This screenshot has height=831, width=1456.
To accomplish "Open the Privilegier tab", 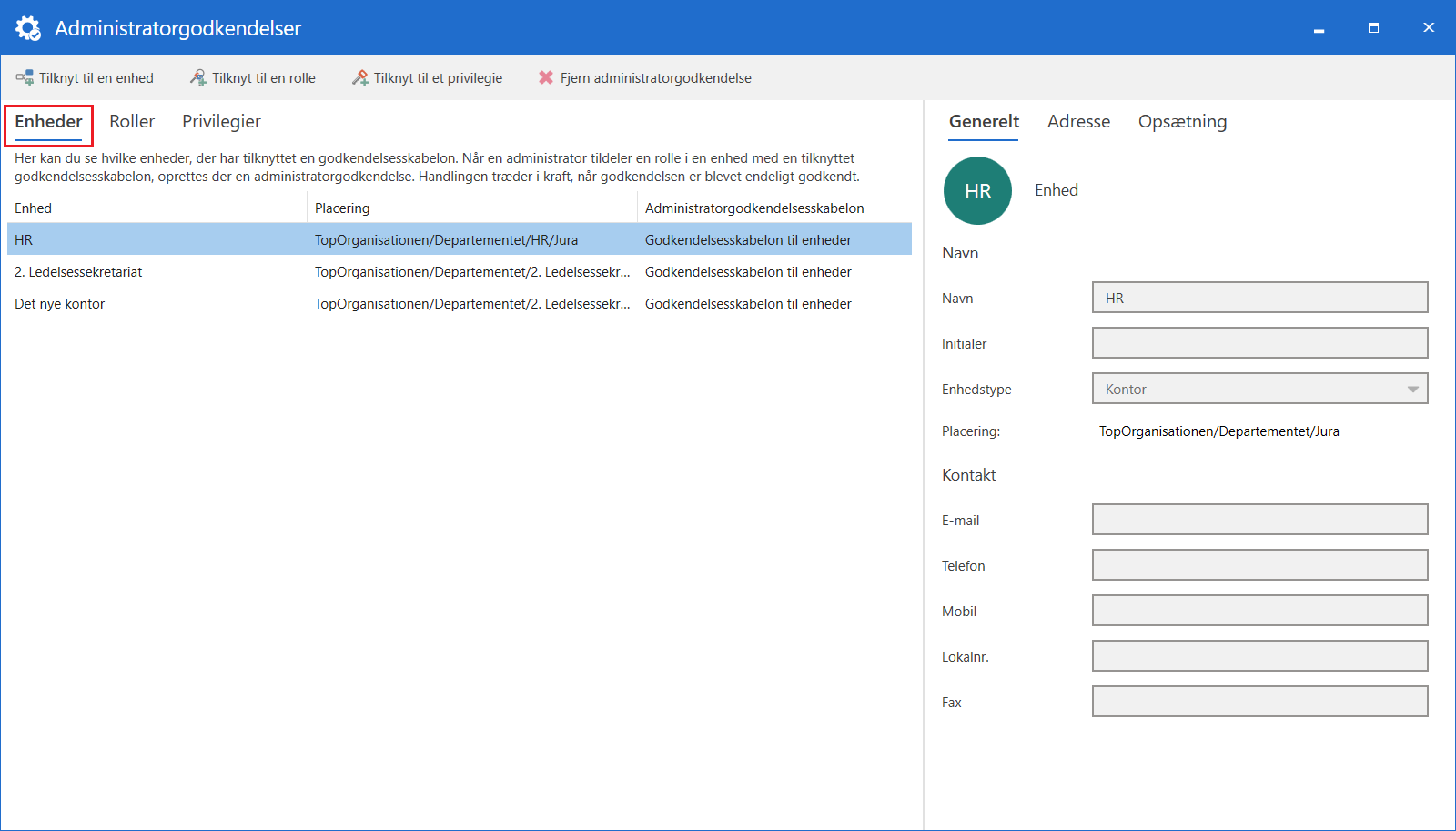I will 221,122.
